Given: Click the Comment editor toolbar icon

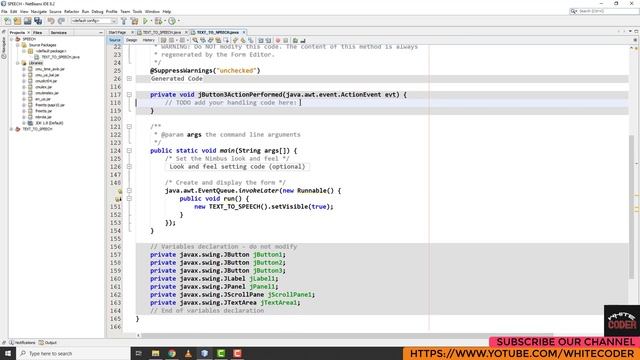Looking at the screenshot, I should click(295, 40).
